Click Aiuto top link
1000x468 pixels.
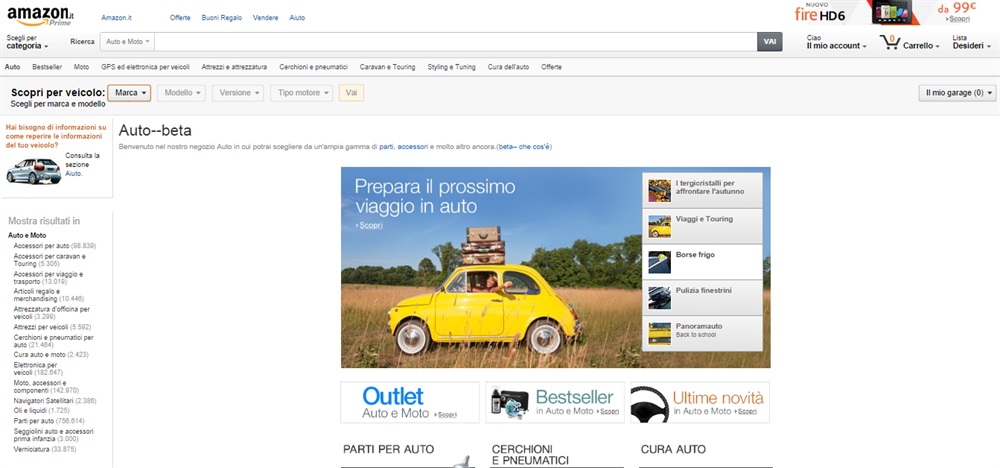click(297, 18)
